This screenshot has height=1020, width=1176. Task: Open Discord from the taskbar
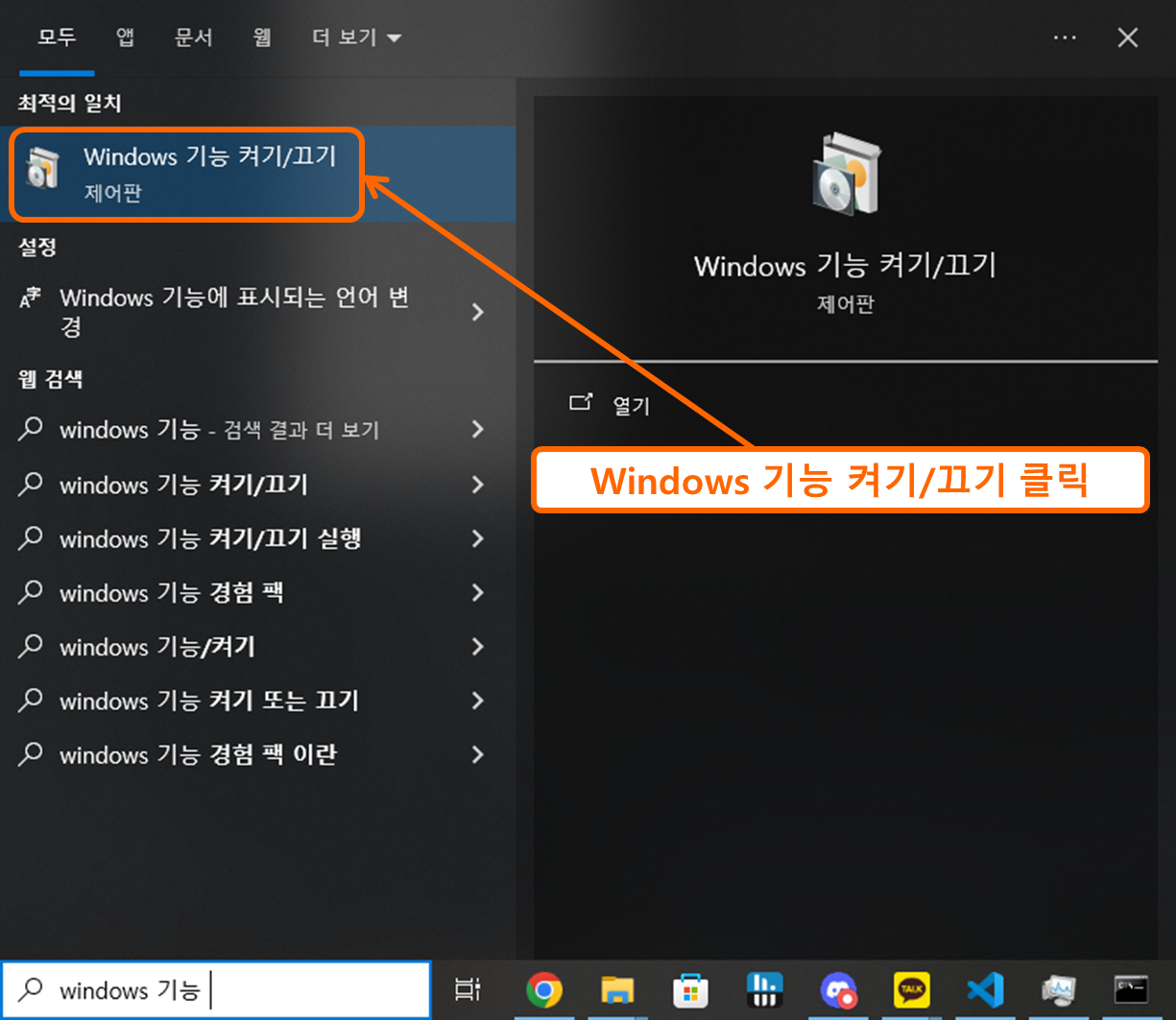pos(838,990)
